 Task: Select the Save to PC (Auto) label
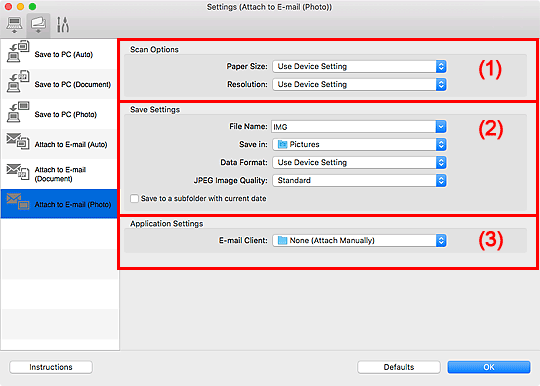(x=64, y=54)
